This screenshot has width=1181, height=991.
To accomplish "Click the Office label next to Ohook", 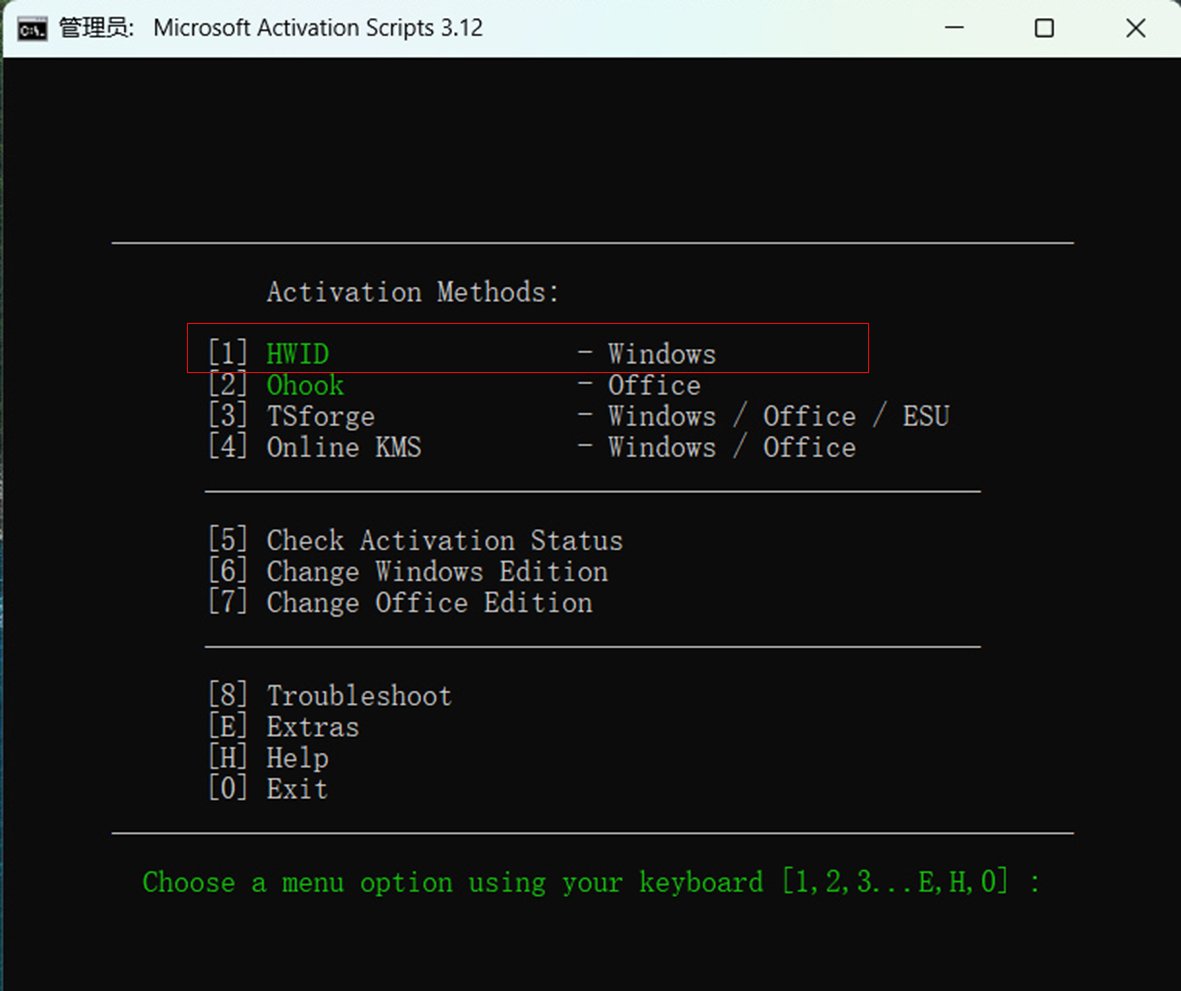I will [x=655, y=386].
